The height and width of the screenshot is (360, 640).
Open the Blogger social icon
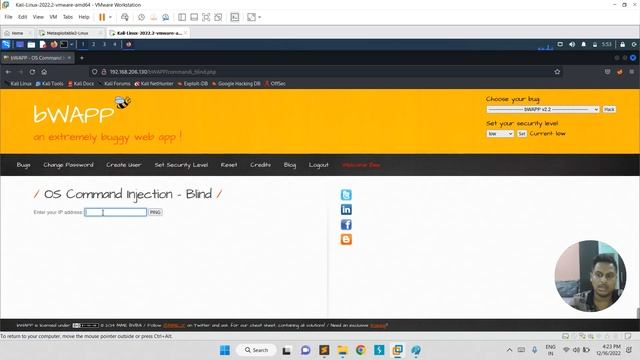pos(346,239)
